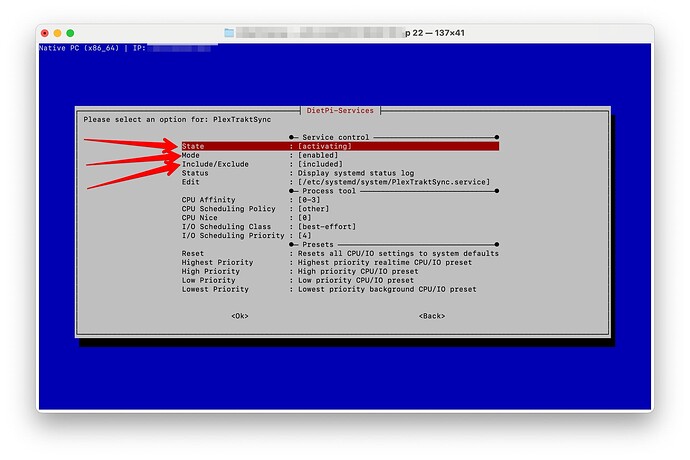Click the DietPi-Services dialog title
This screenshot has width=690, height=460.
point(340,110)
